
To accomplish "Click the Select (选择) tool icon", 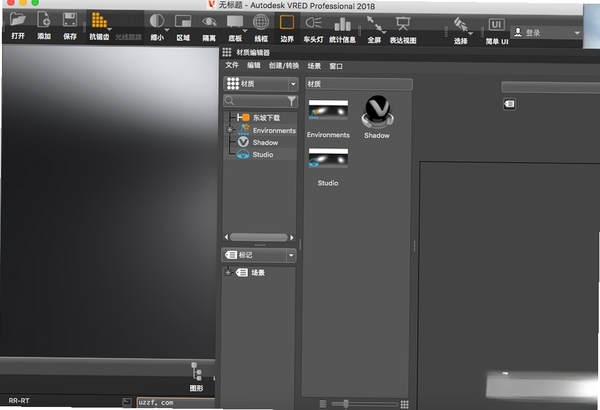I will pyautogui.click(x=460, y=25).
